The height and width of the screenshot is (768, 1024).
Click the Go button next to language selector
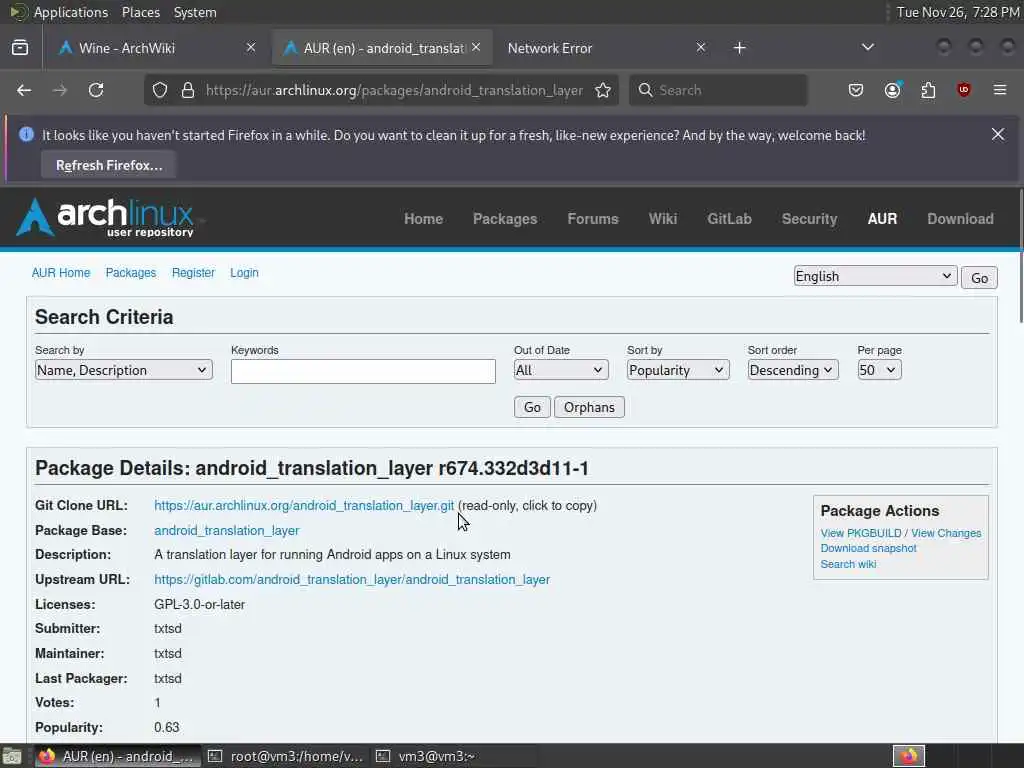(x=979, y=278)
